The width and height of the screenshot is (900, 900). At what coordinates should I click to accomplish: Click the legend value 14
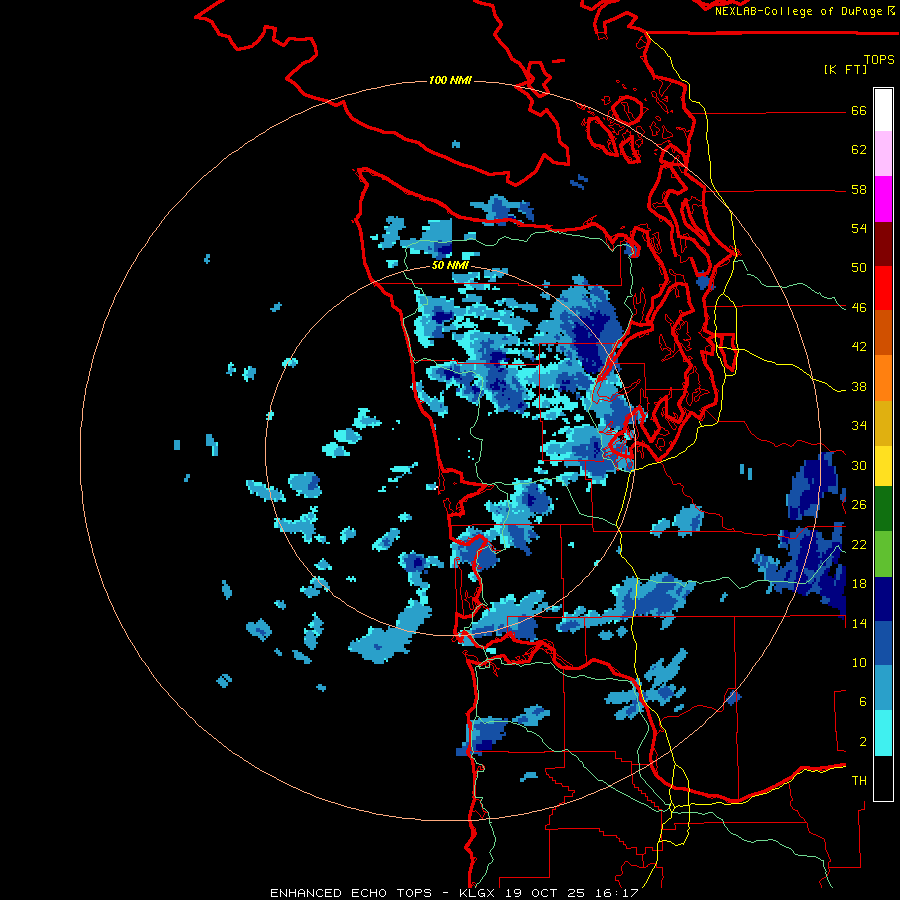click(x=859, y=623)
